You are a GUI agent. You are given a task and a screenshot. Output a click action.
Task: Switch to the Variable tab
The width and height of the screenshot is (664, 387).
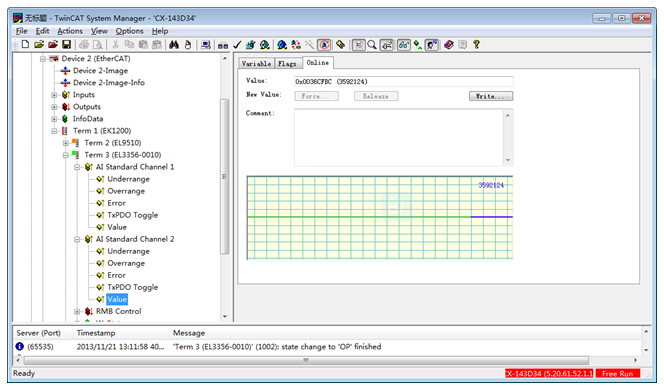tap(256, 64)
